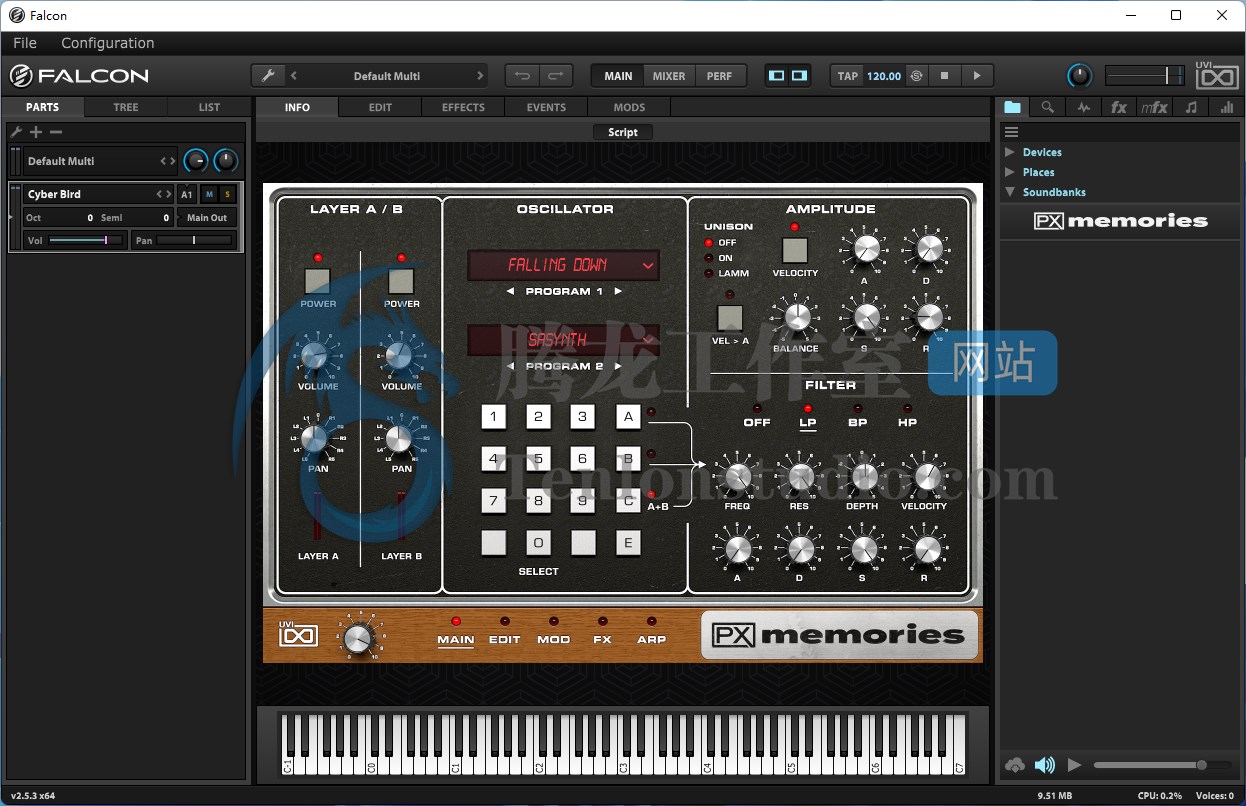Open the Configuration menu
The image size is (1246, 806).
tap(108, 43)
